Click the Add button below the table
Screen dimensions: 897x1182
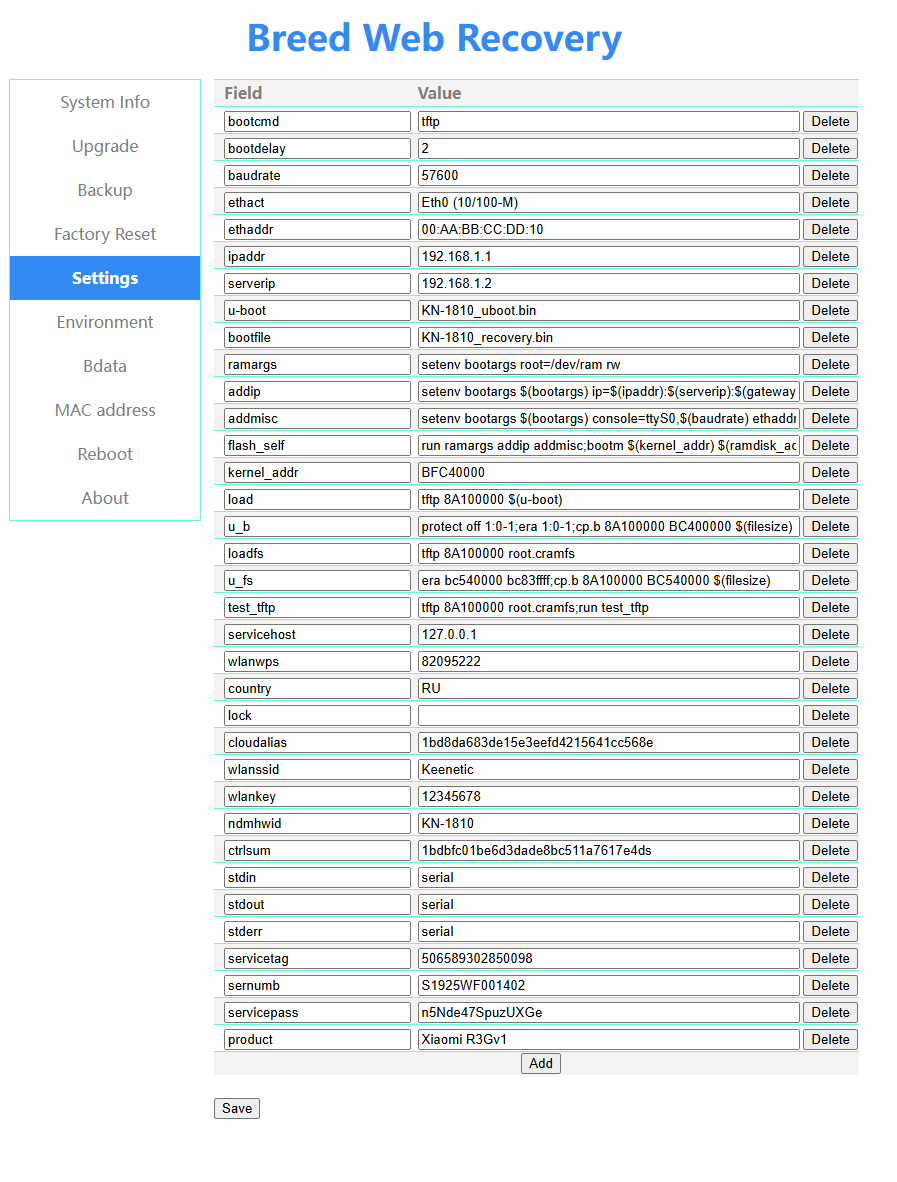(x=540, y=1063)
